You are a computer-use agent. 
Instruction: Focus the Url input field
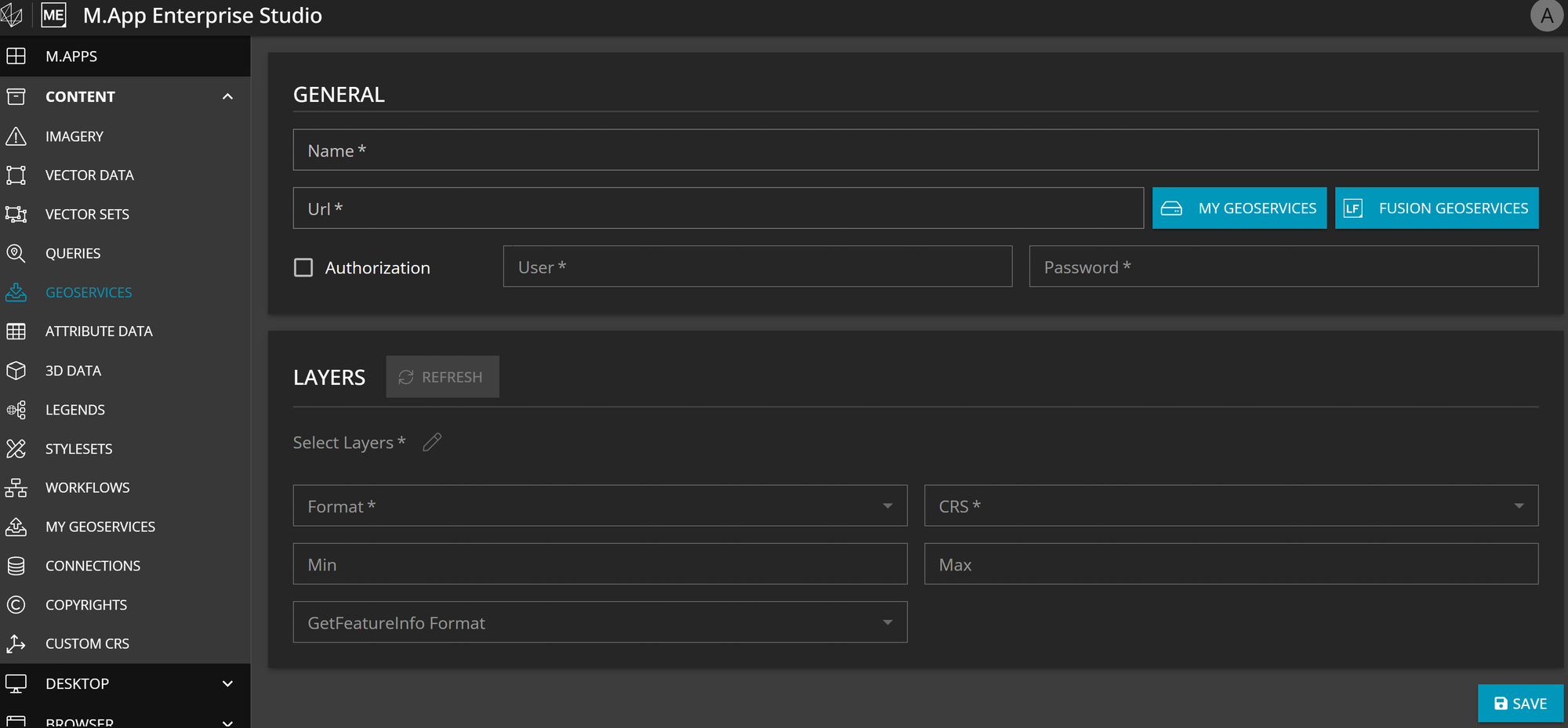click(718, 208)
